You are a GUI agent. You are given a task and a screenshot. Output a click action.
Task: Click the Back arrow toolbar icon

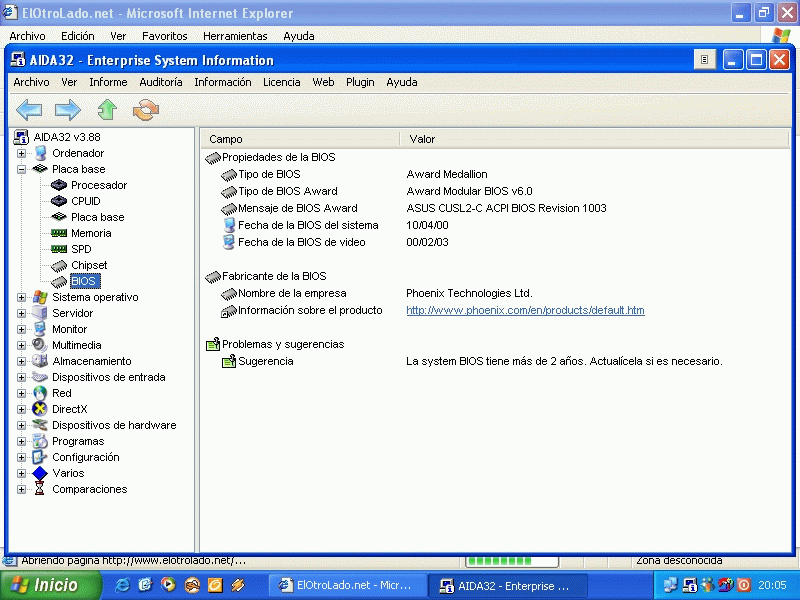[29, 110]
